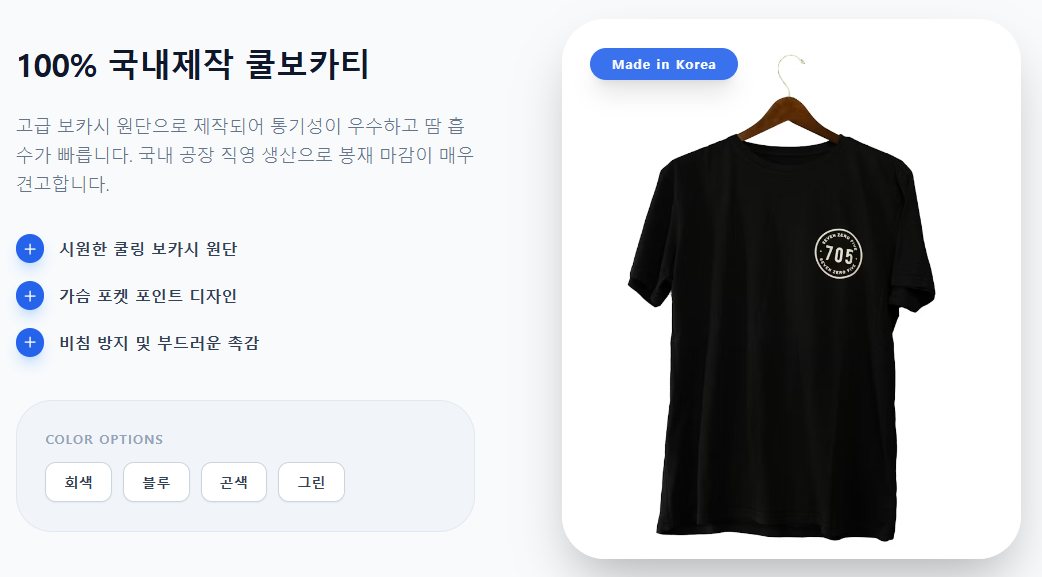1042x577 pixels.
Task: Expand the 가슴 포켓 포인트 디자인 feature text
Action: coord(148,296)
